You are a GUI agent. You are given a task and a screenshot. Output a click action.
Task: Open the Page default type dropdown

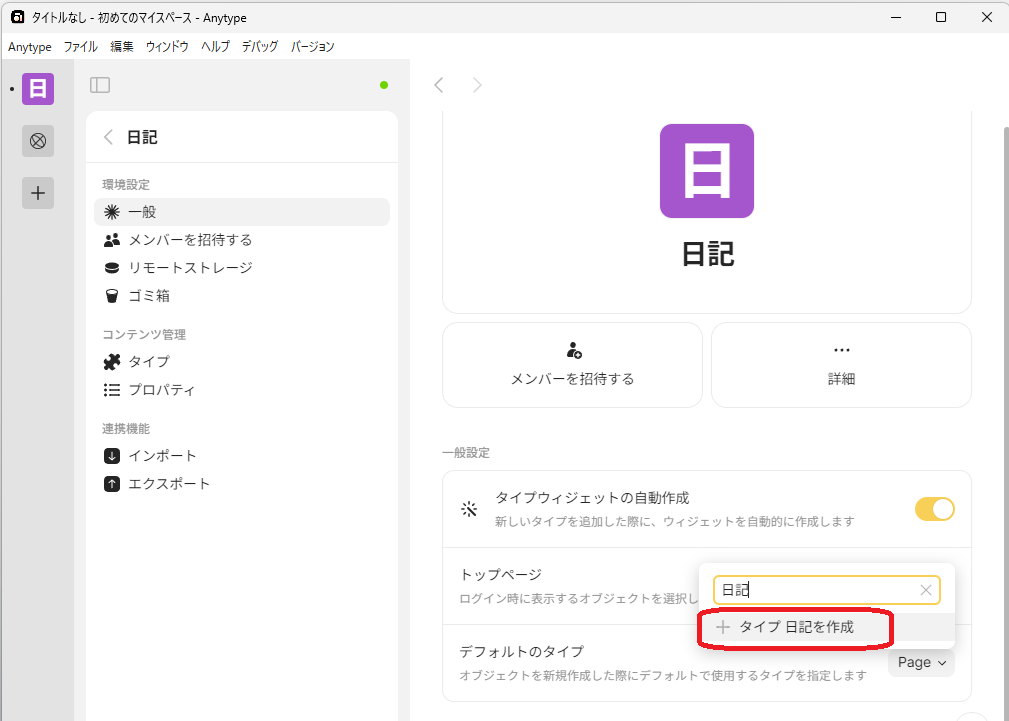(921, 662)
